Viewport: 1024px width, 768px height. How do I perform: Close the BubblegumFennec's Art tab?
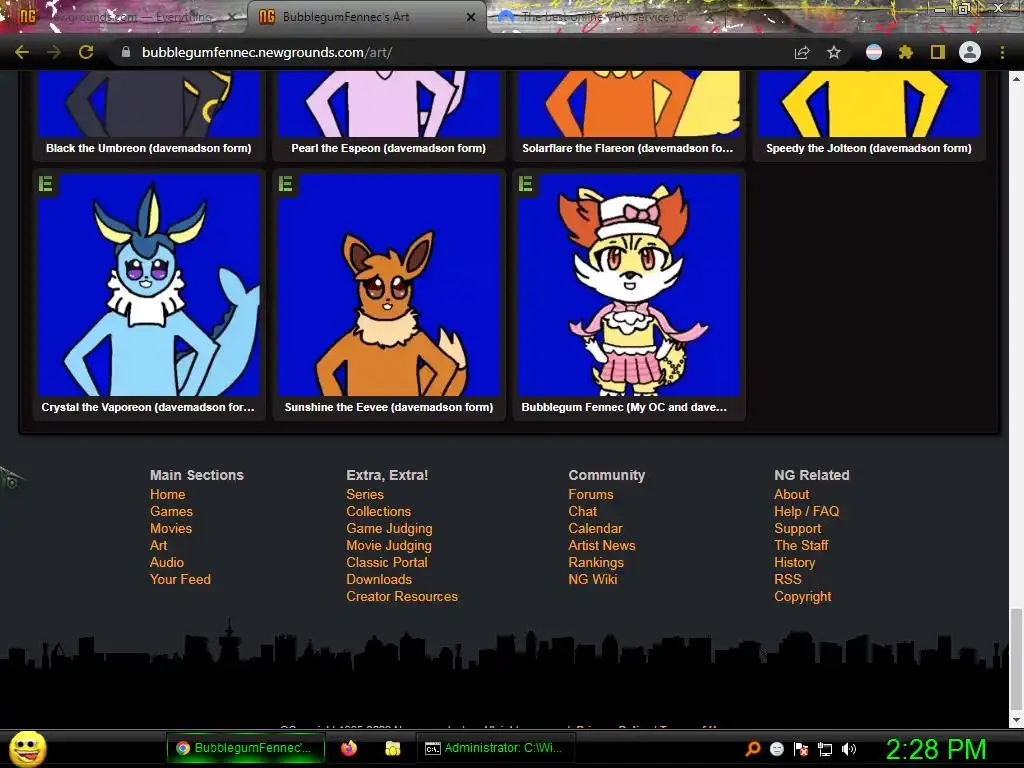471,17
